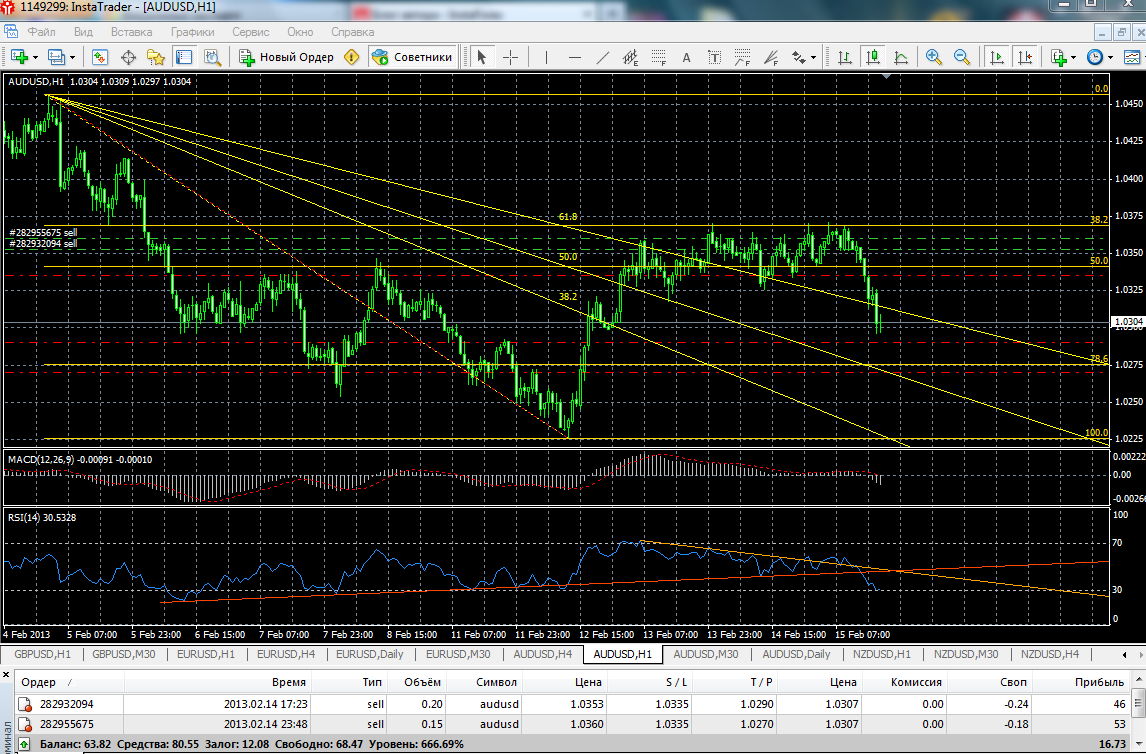Select the Text tool (A)
The image size is (1146, 754).
(x=686, y=57)
